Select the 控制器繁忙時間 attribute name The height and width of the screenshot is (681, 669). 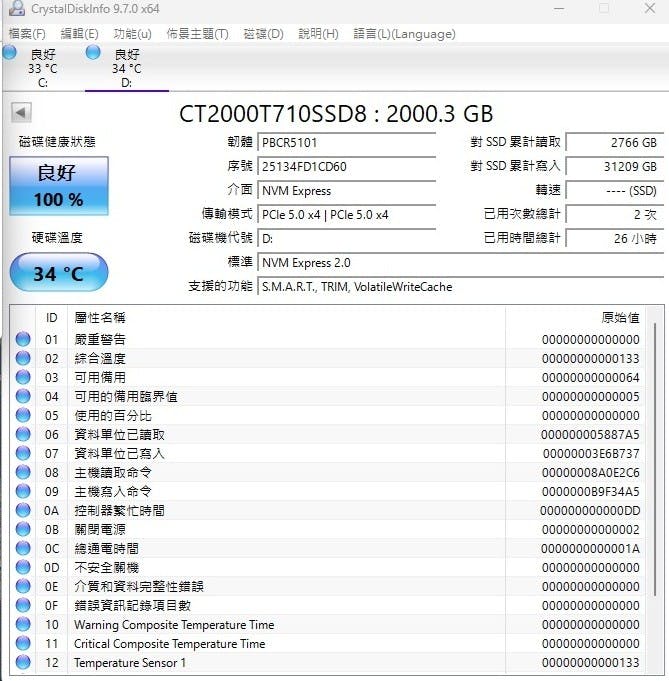coord(119,510)
